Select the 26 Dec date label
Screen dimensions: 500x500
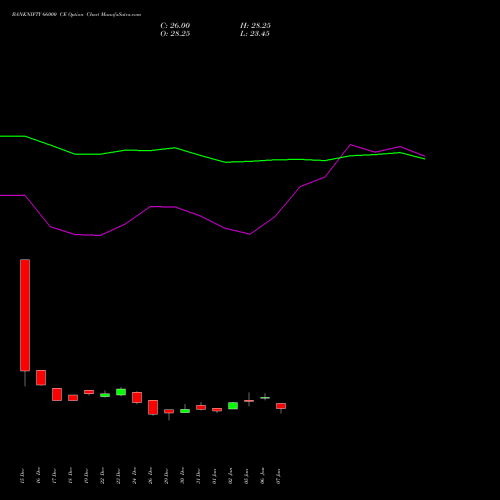point(150,476)
